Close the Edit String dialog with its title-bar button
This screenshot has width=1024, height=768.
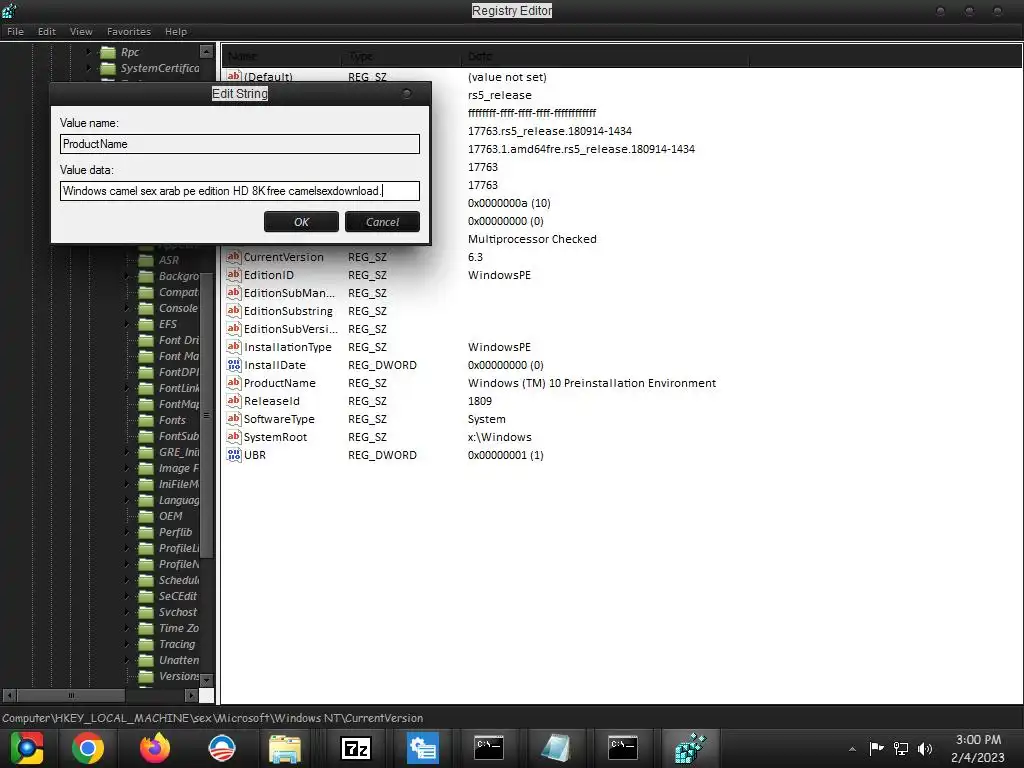click(x=407, y=93)
